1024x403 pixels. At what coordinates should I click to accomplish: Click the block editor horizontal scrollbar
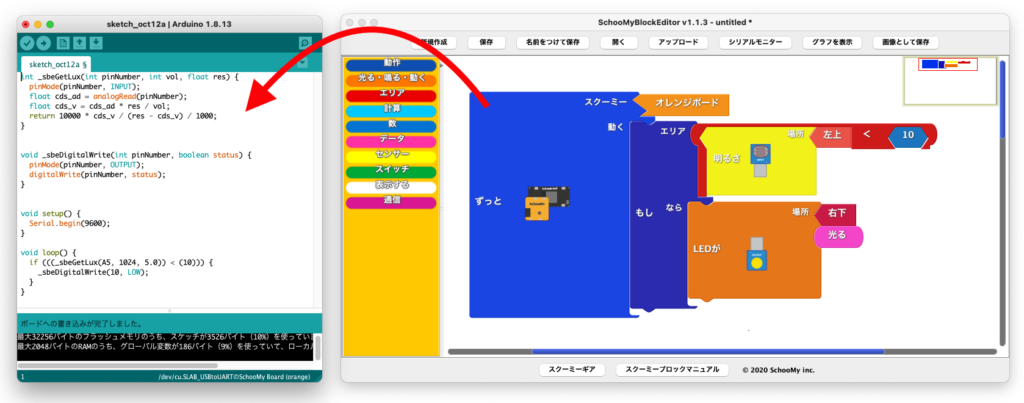tap(709, 351)
